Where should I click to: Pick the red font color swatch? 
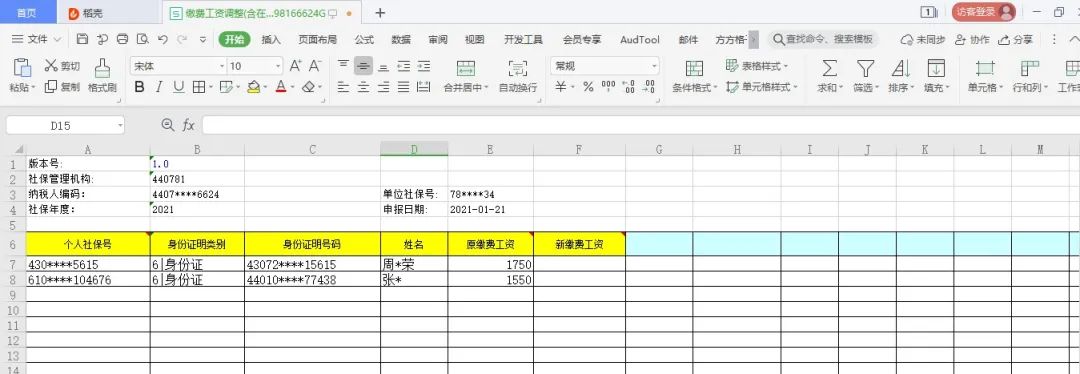280,87
